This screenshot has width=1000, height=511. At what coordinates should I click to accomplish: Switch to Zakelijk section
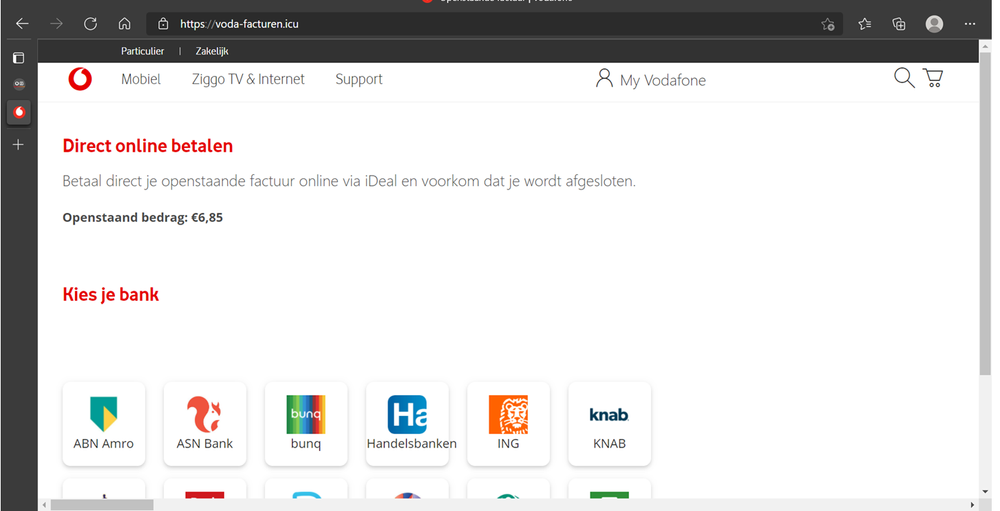[212, 51]
